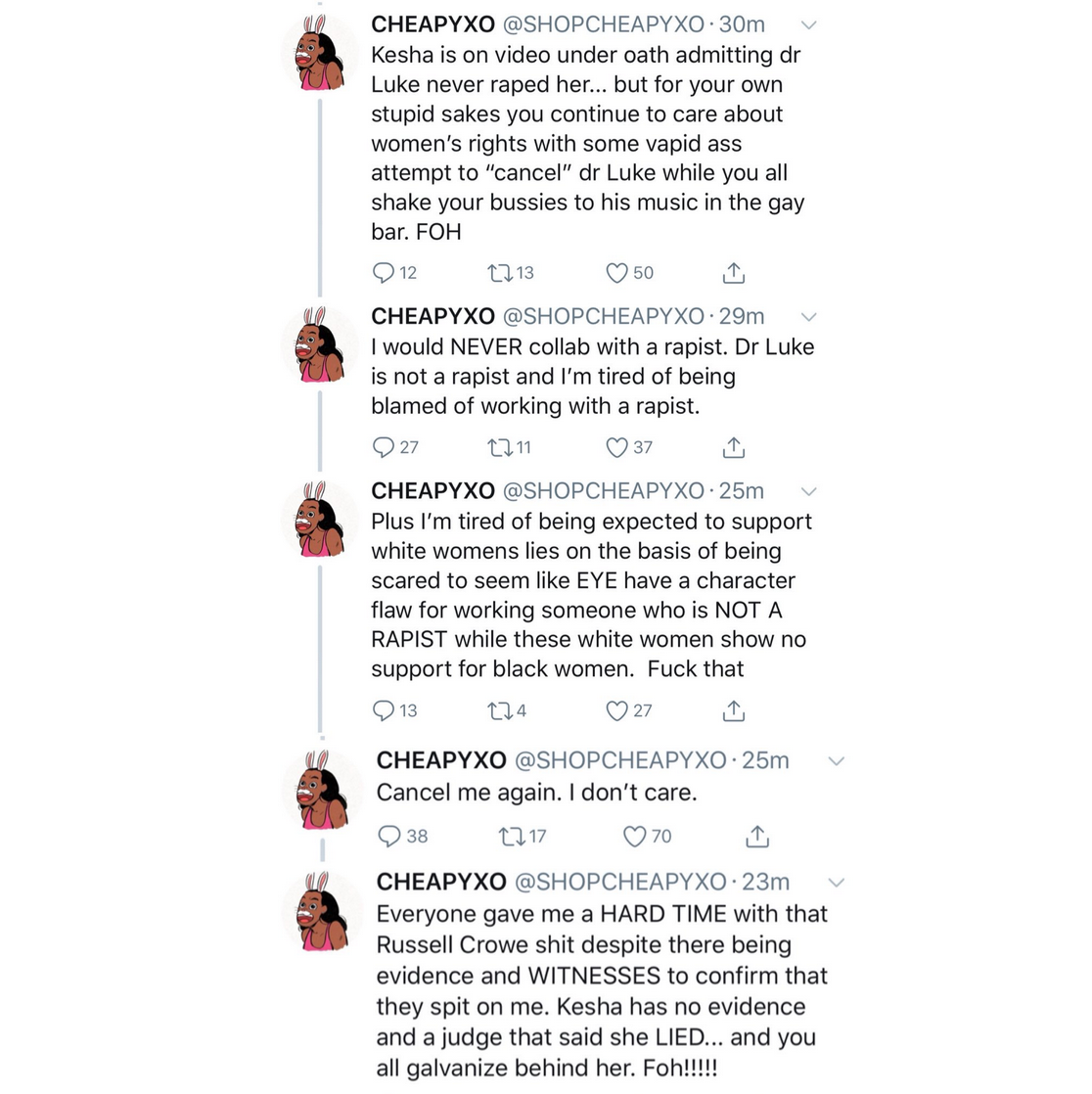The width and height of the screenshot is (1092, 1094).
Task: Retweet the tweet with 4 retweets
Action: [x=500, y=710]
